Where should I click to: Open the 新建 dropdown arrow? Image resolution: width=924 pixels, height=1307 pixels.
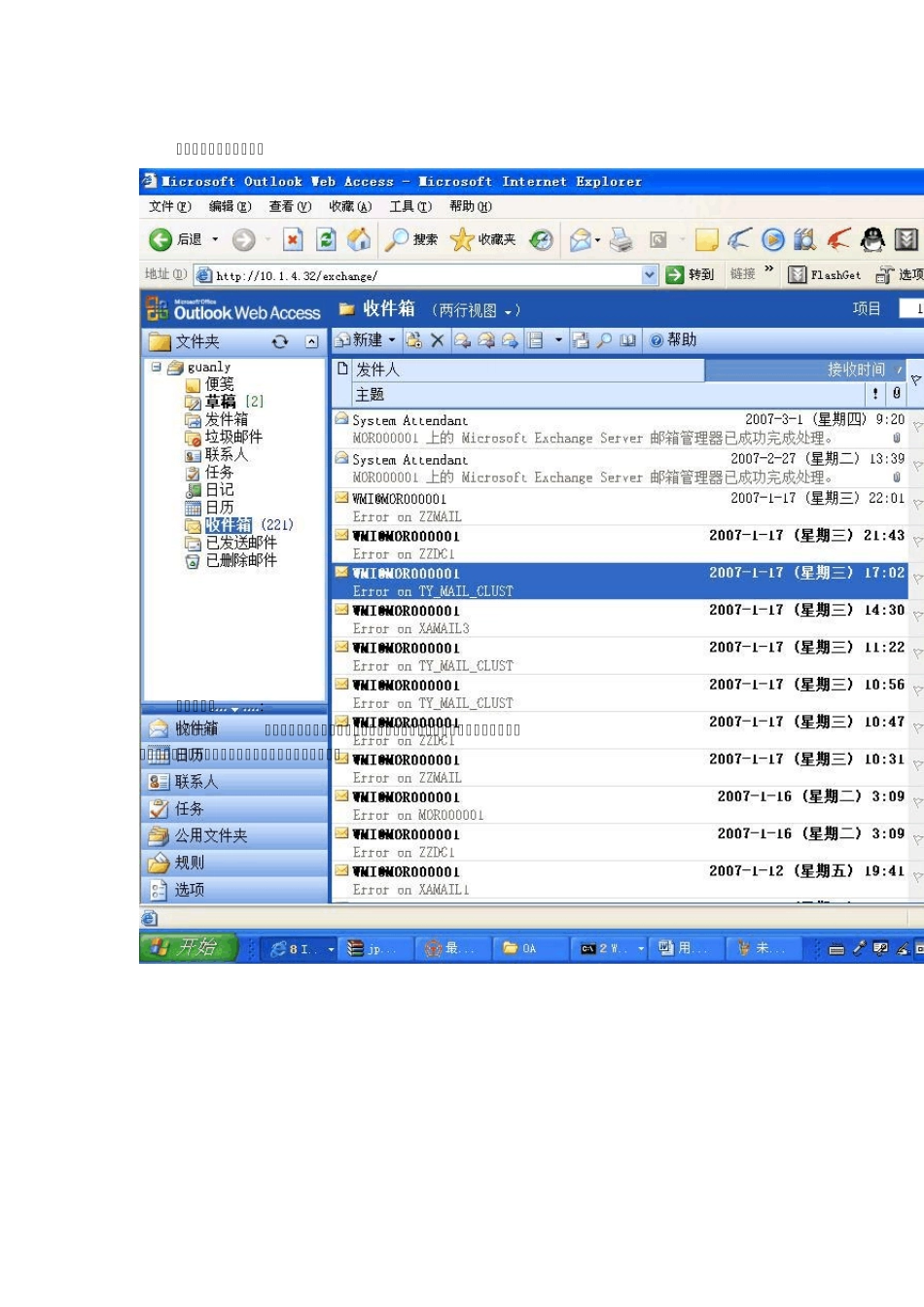click(x=392, y=340)
